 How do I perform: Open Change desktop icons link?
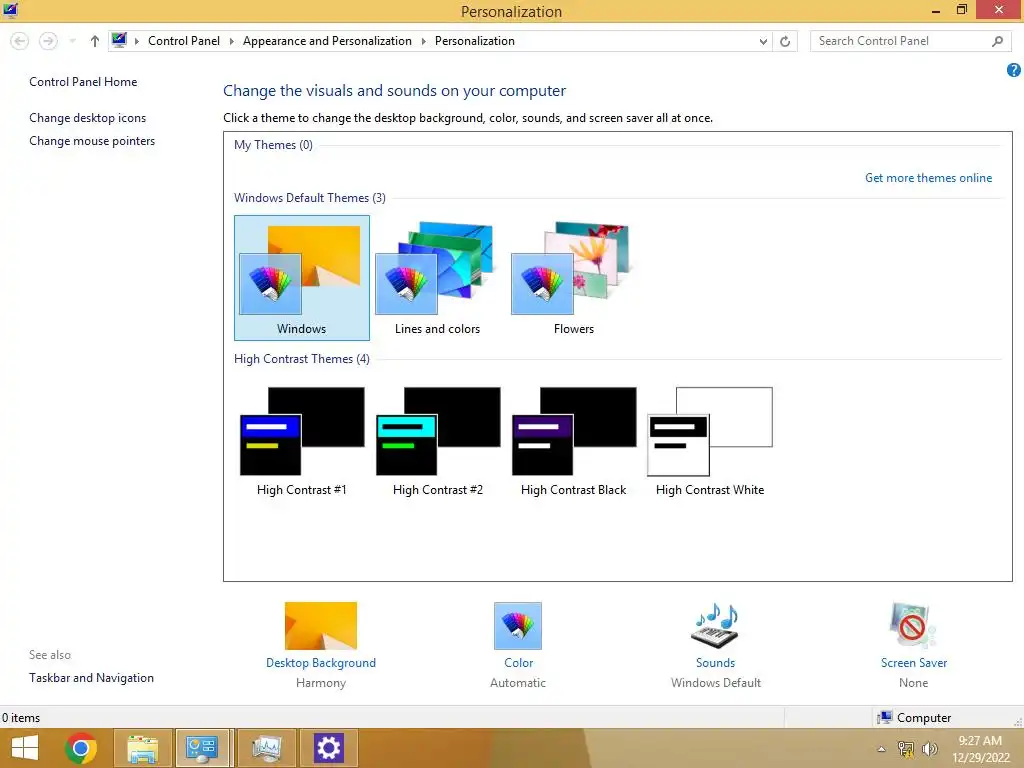point(88,118)
